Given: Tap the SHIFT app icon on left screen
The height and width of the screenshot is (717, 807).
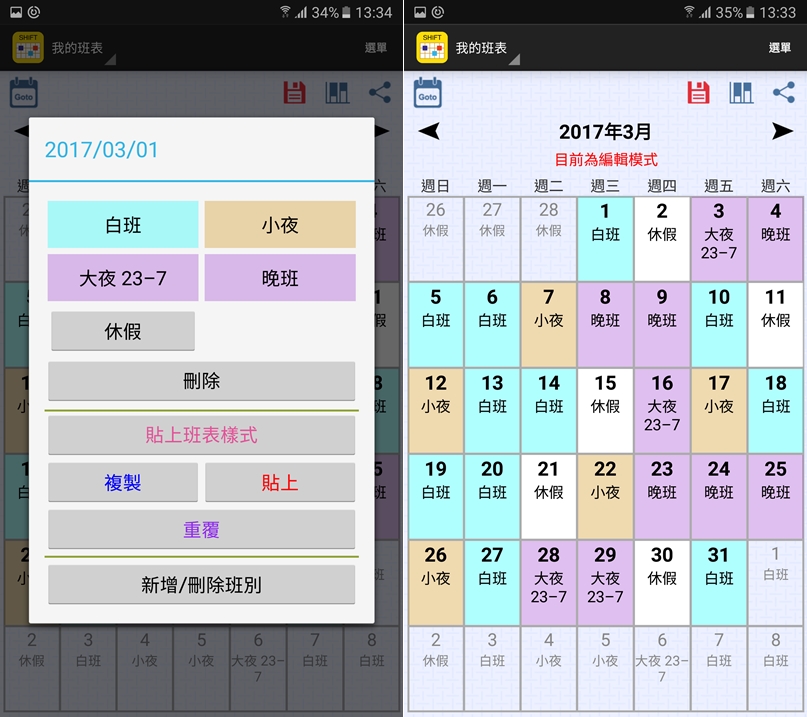Looking at the screenshot, I should [28, 47].
